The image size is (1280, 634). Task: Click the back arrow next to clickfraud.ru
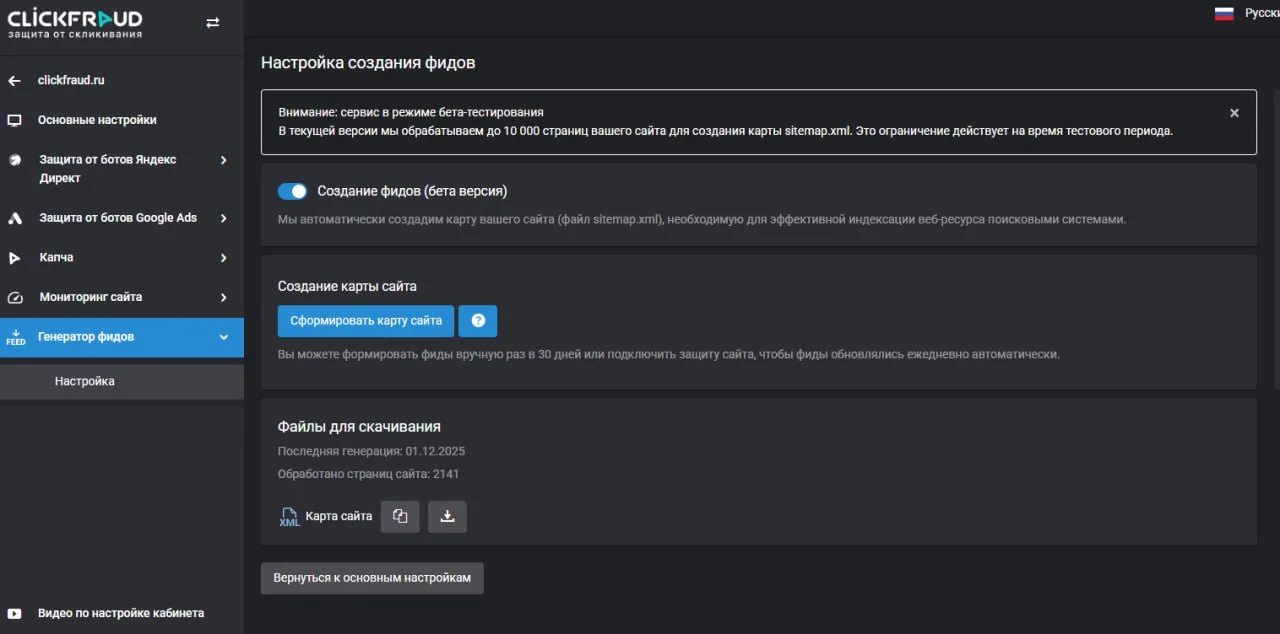point(14,81)
